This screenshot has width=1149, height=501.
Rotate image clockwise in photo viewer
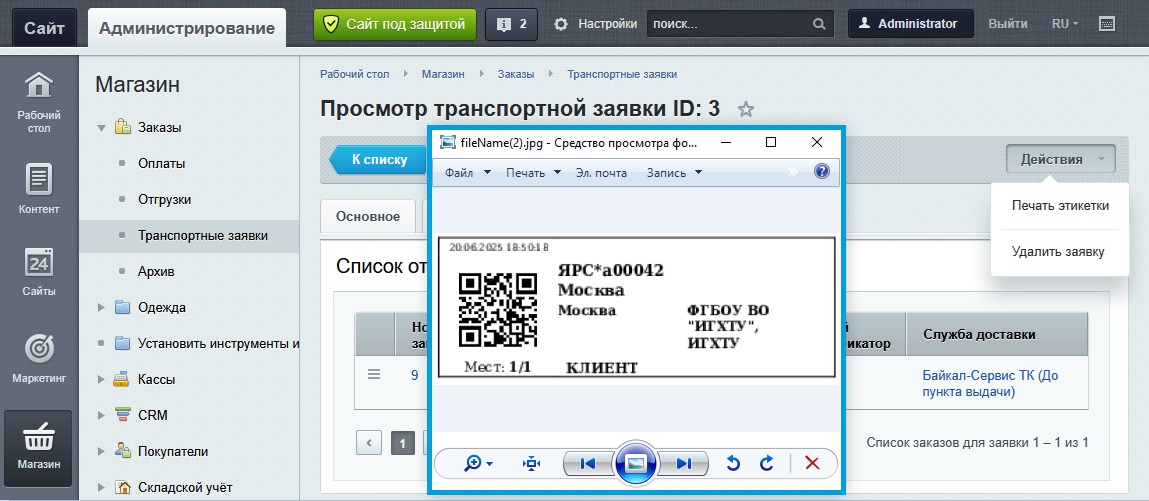point(767,463)
